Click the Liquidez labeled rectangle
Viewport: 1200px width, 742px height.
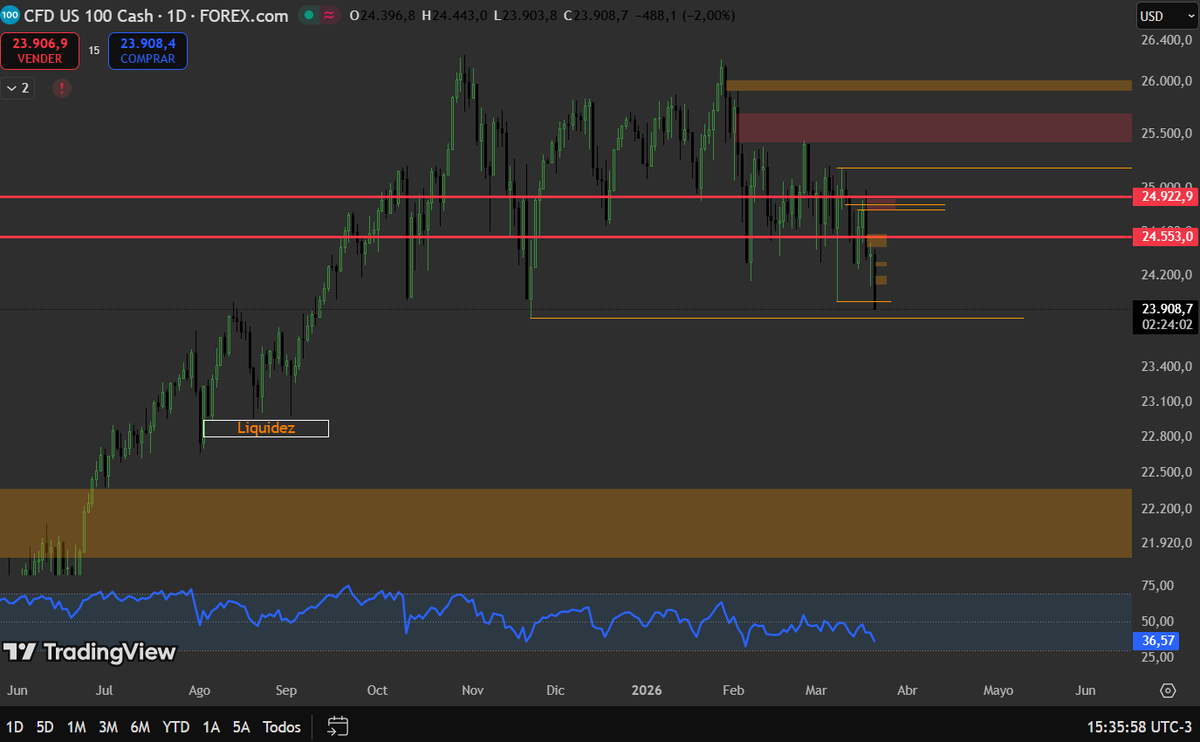pyautogui.click(x=265, y=428)
